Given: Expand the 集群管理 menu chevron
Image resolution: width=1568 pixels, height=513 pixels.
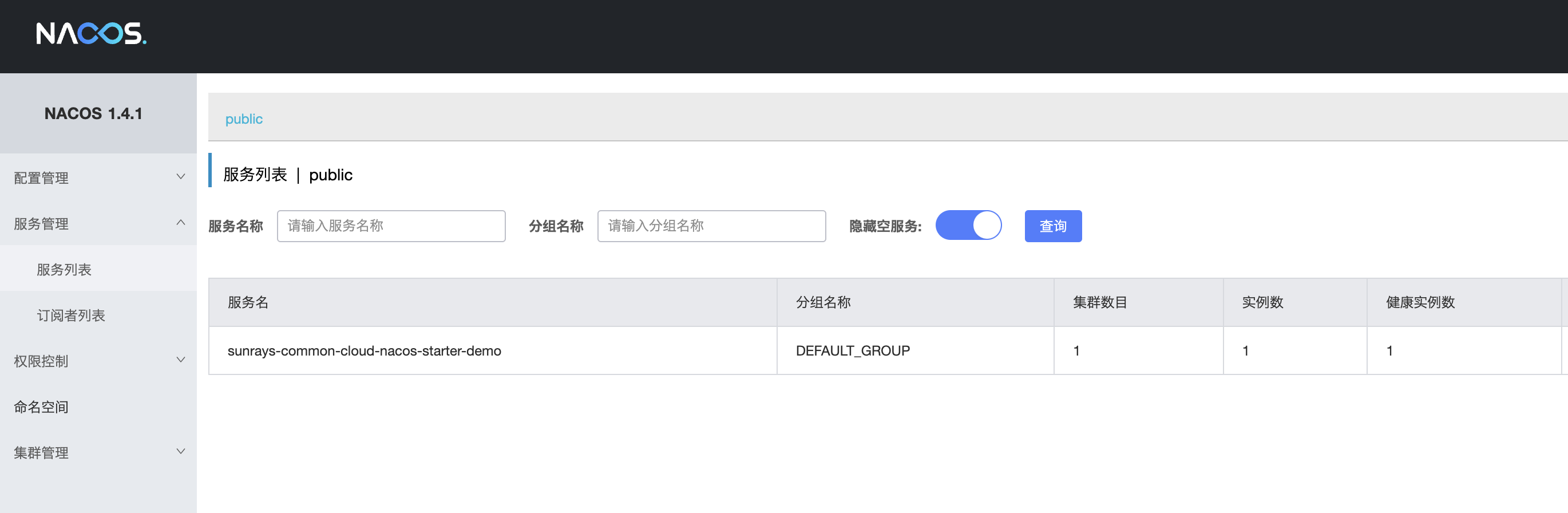Looking at the screenshot, I should pos(180,452).
